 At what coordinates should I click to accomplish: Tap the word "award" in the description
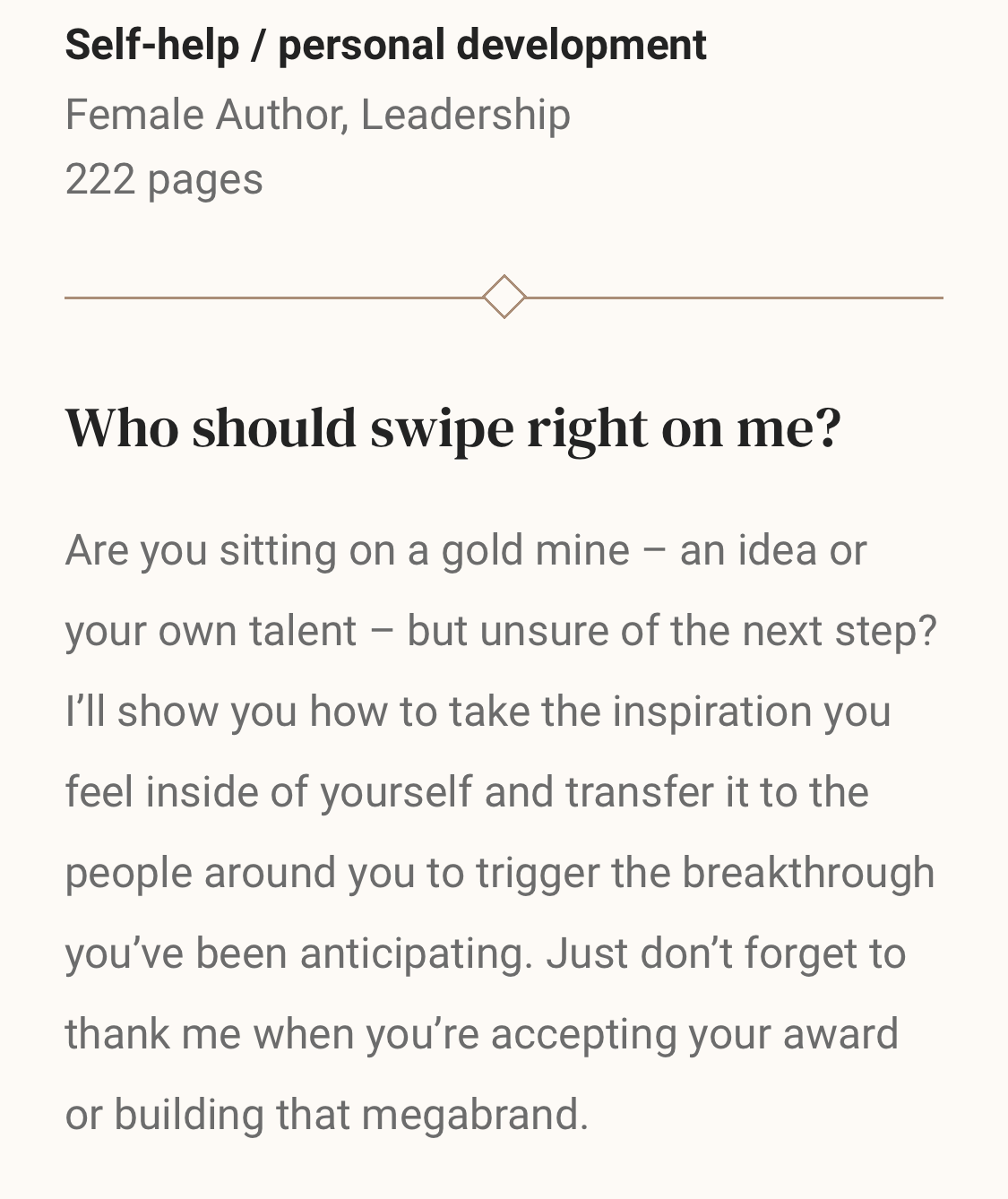840,1033
